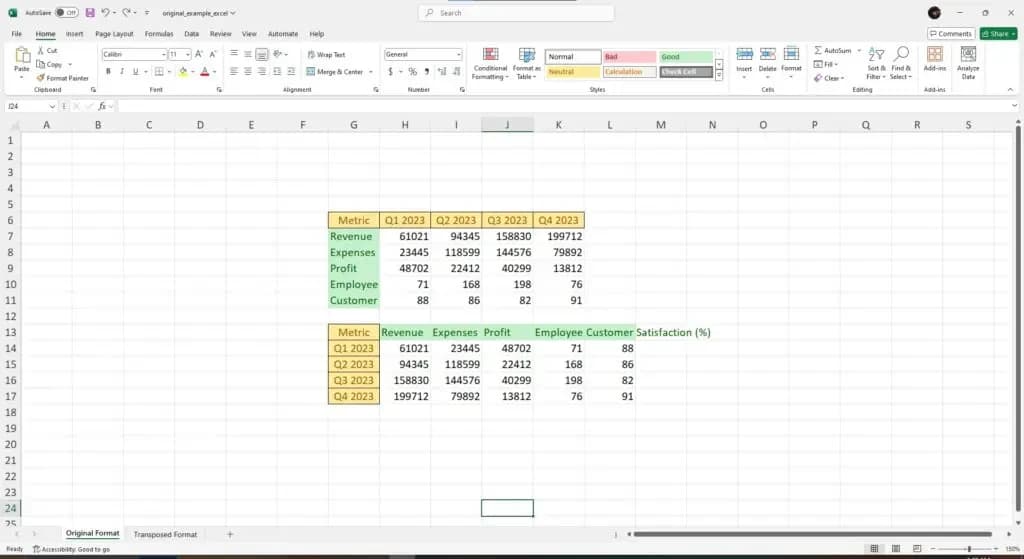Switch to Page Break Preview view

(x=917, y=549)
